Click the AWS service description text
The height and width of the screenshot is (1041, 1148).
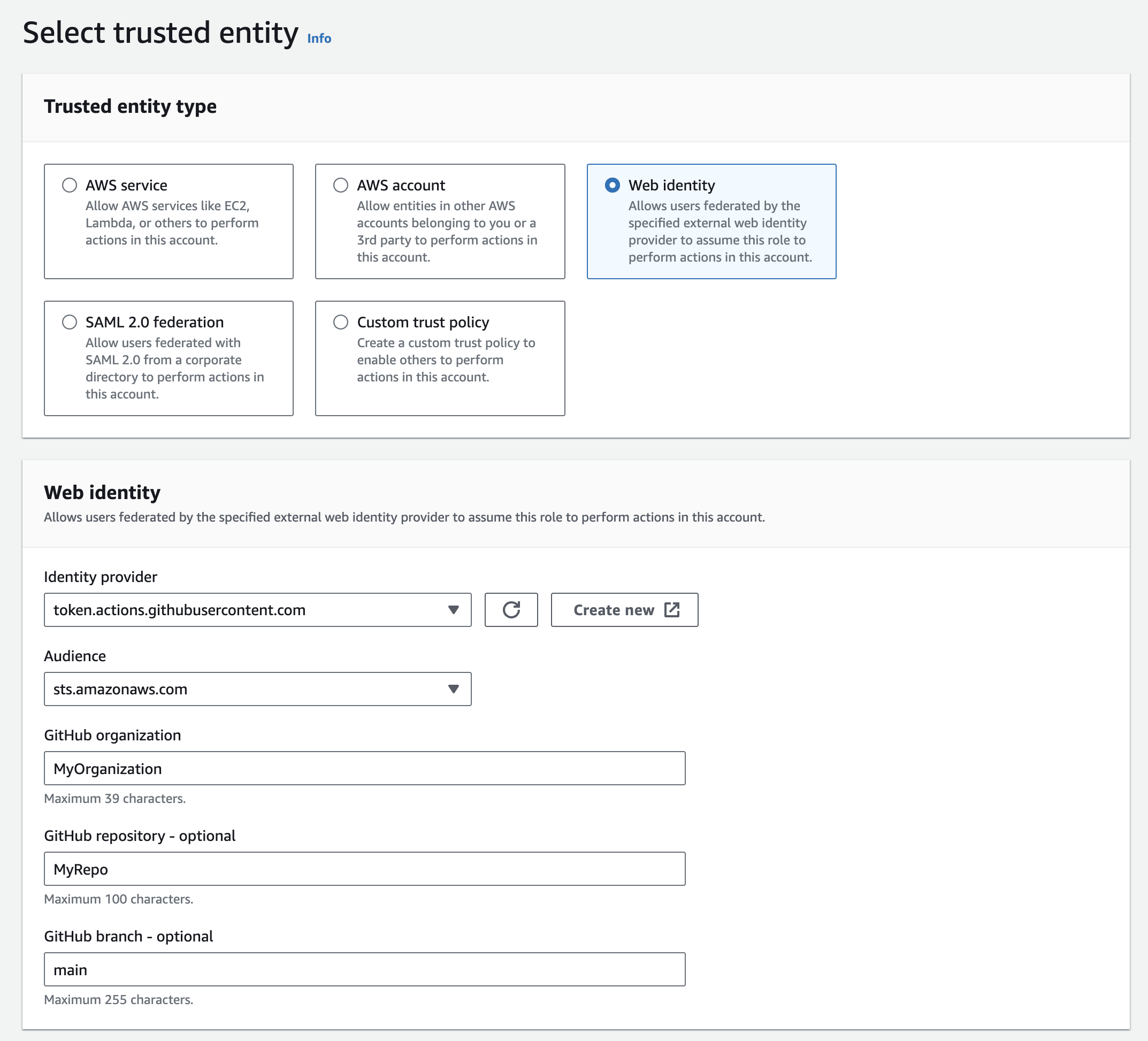click(172, 223)
